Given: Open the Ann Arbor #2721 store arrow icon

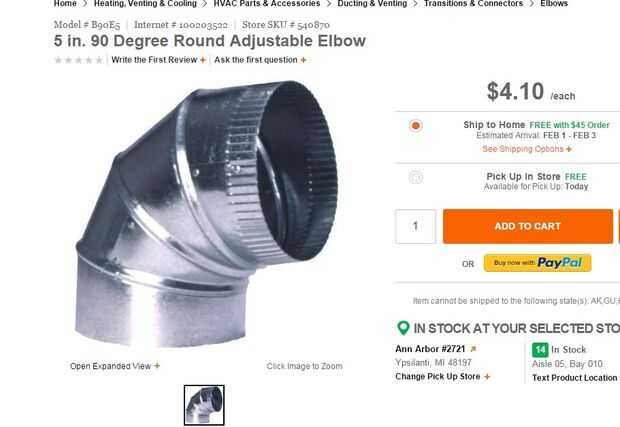Looking at the screenshot, I should point(473,349).
